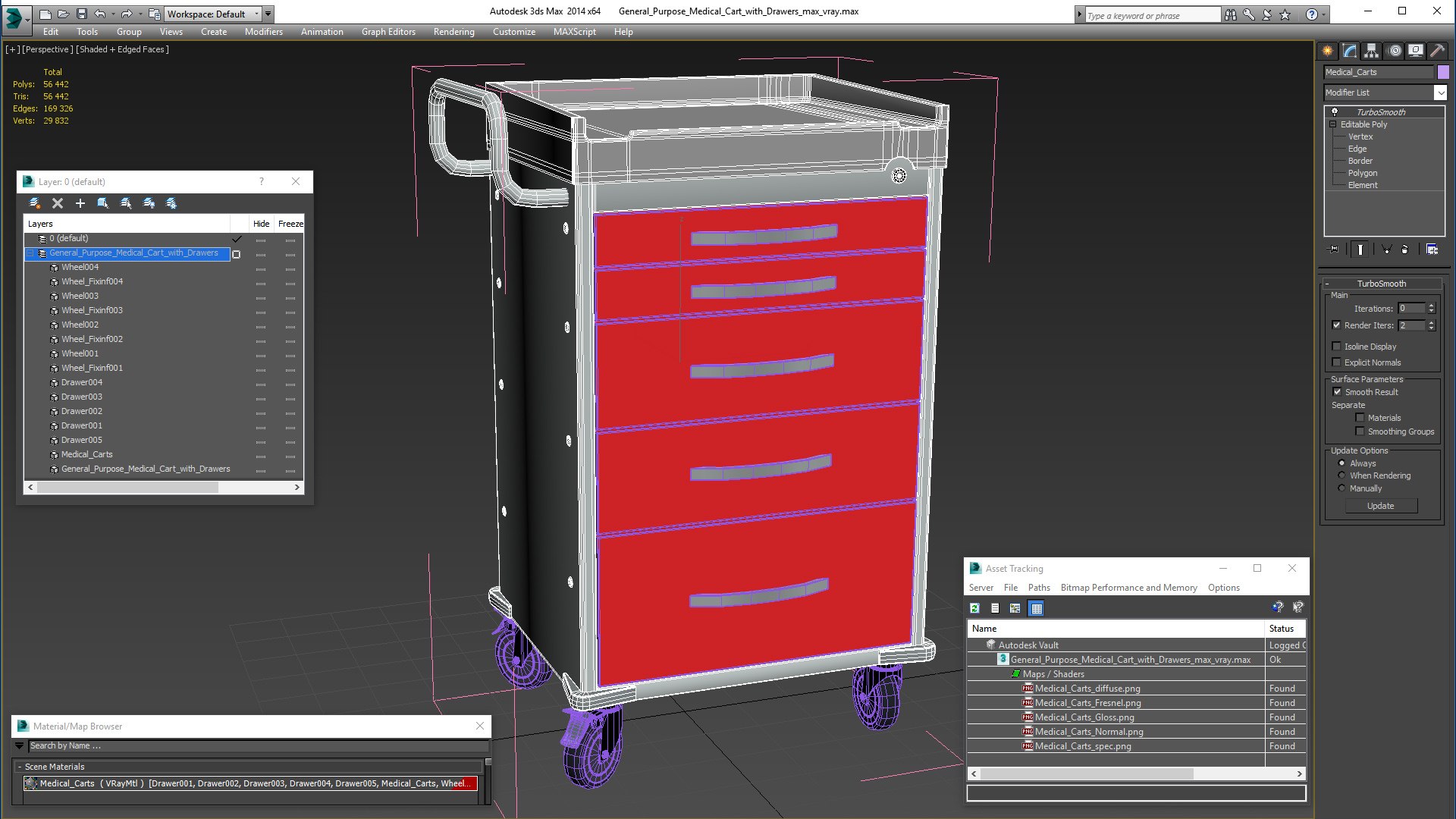Toggle TurboSmooth modifier lightbulb
1456x819 pixels.
1335,112
